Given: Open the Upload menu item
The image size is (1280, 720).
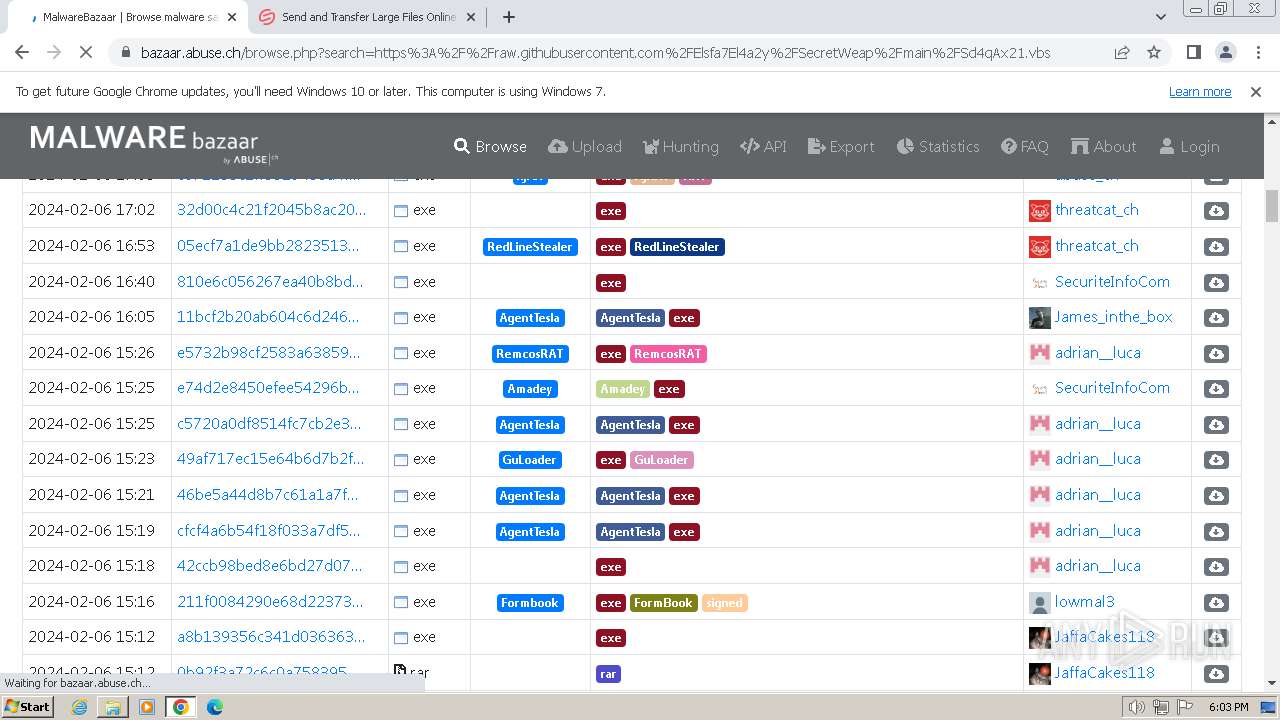Looking at the screenshot, I should [x=585, y=146].
